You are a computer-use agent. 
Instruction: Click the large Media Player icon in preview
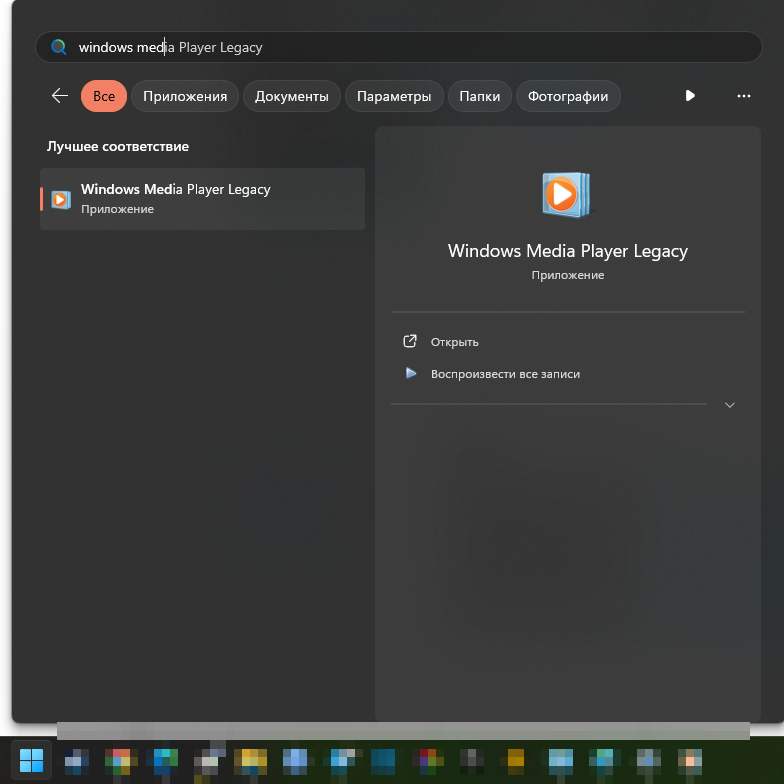click(566, 194)
